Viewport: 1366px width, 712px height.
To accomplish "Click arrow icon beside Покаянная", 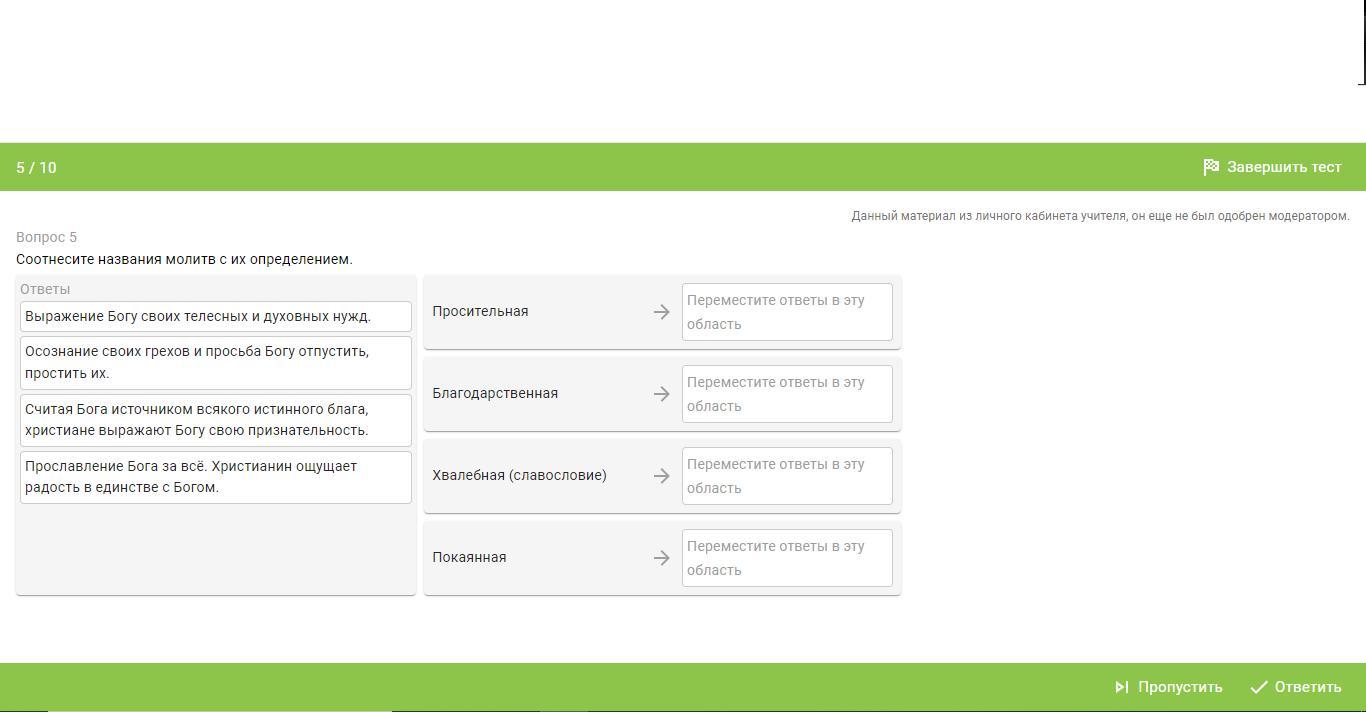I will (x=661, y=558).
